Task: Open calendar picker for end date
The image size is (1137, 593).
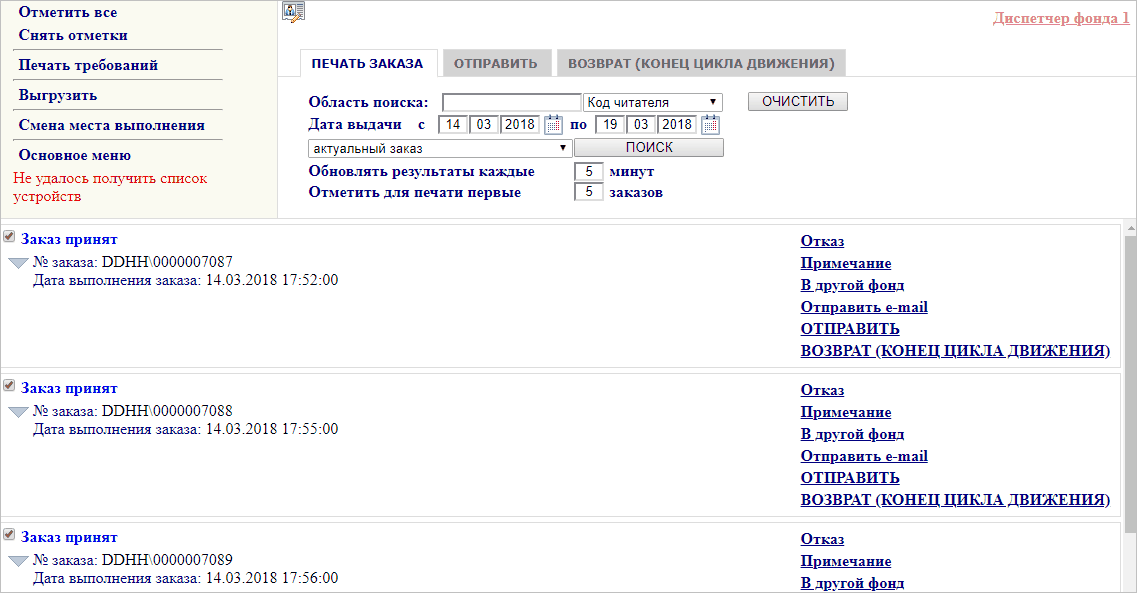Action: 710,125
